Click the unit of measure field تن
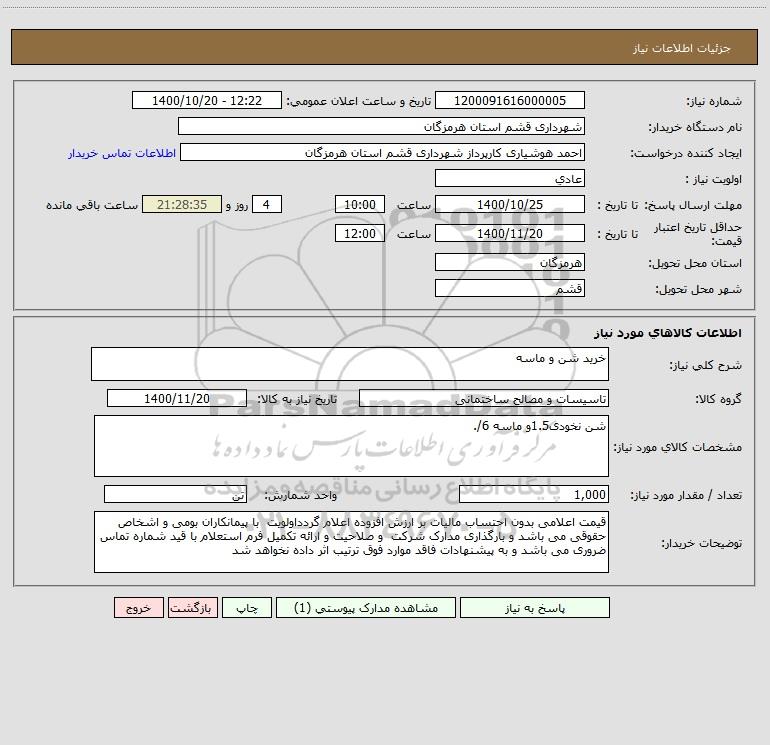The height and width of the screenshot is (745, 770). tap(175, 495)
